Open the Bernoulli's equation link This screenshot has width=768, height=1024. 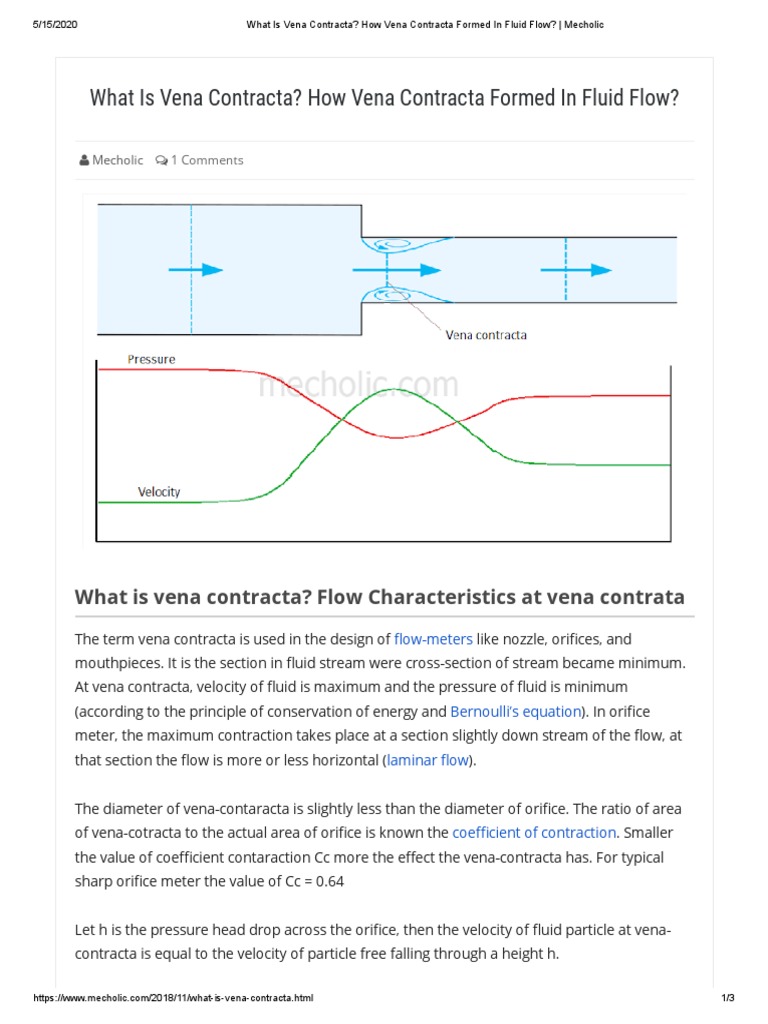pyautogui.click(x=515, y=711)
